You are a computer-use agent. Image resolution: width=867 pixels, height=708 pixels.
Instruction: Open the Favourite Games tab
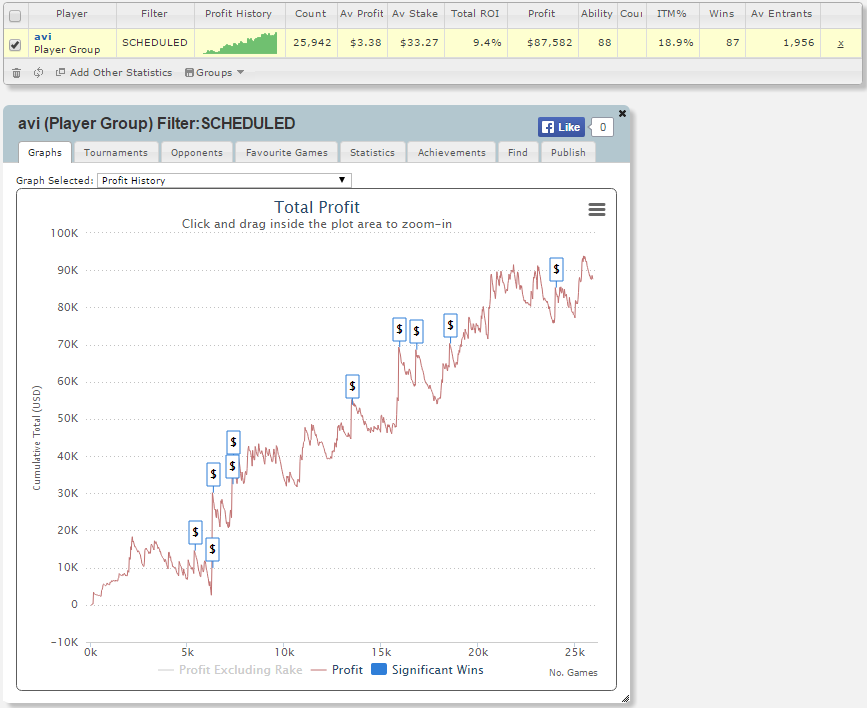[x=286, y=153]
